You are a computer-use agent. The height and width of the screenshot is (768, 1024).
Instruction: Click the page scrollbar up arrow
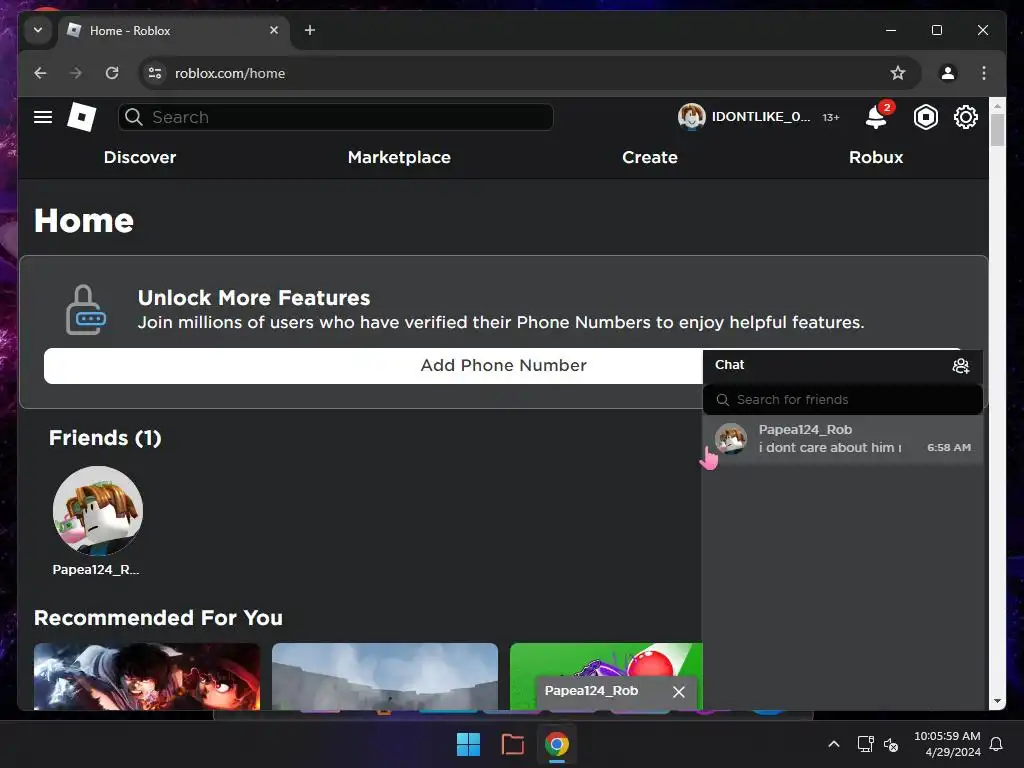(x=997, y=105)
